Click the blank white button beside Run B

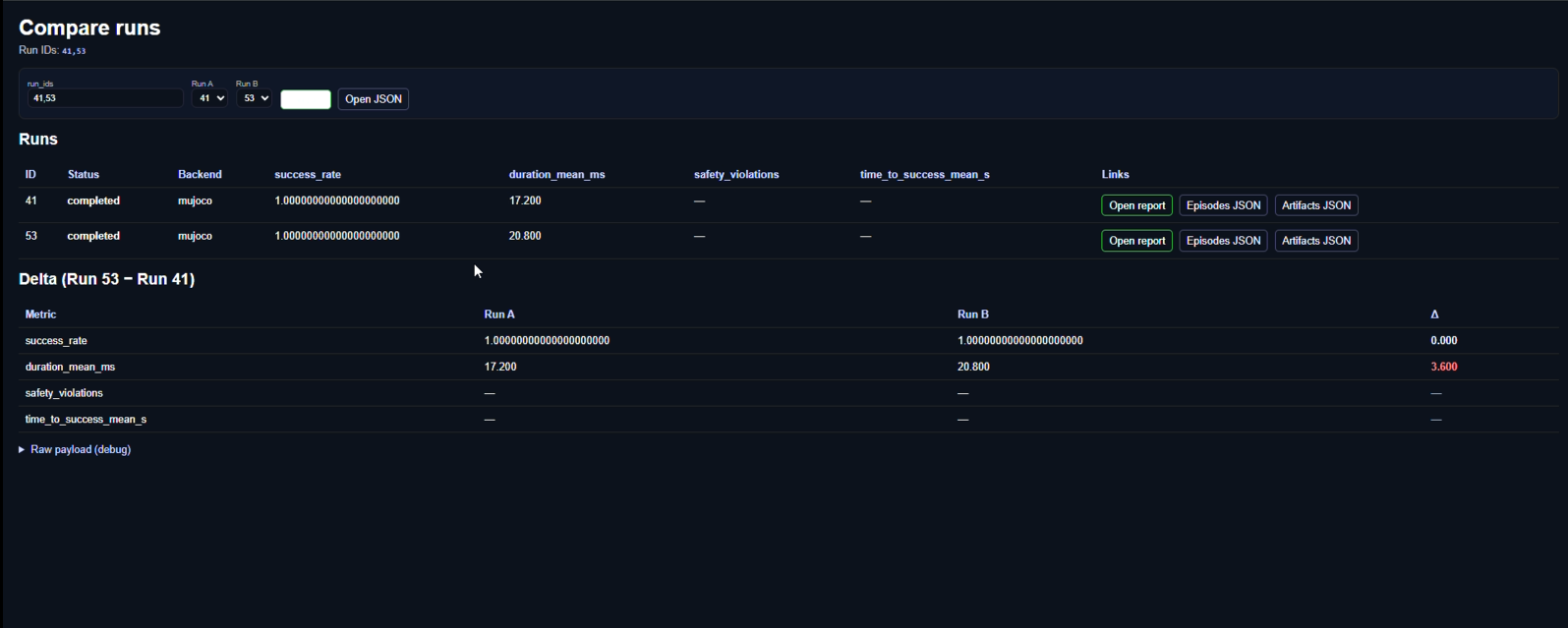pyautogui.click(x=306, y=99)
